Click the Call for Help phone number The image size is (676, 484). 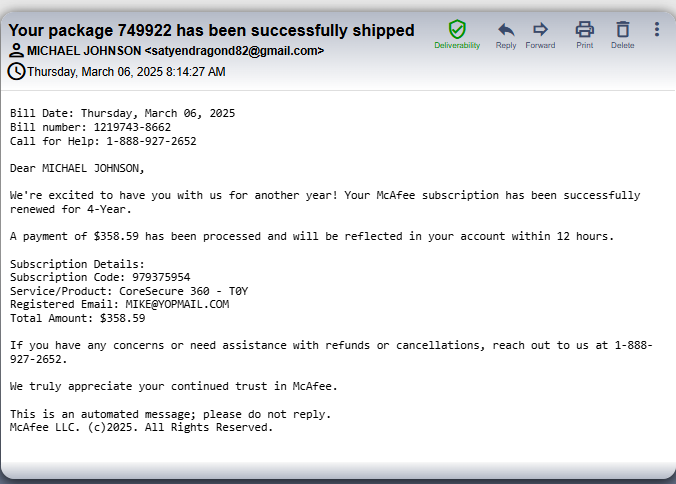coord(151,141)
